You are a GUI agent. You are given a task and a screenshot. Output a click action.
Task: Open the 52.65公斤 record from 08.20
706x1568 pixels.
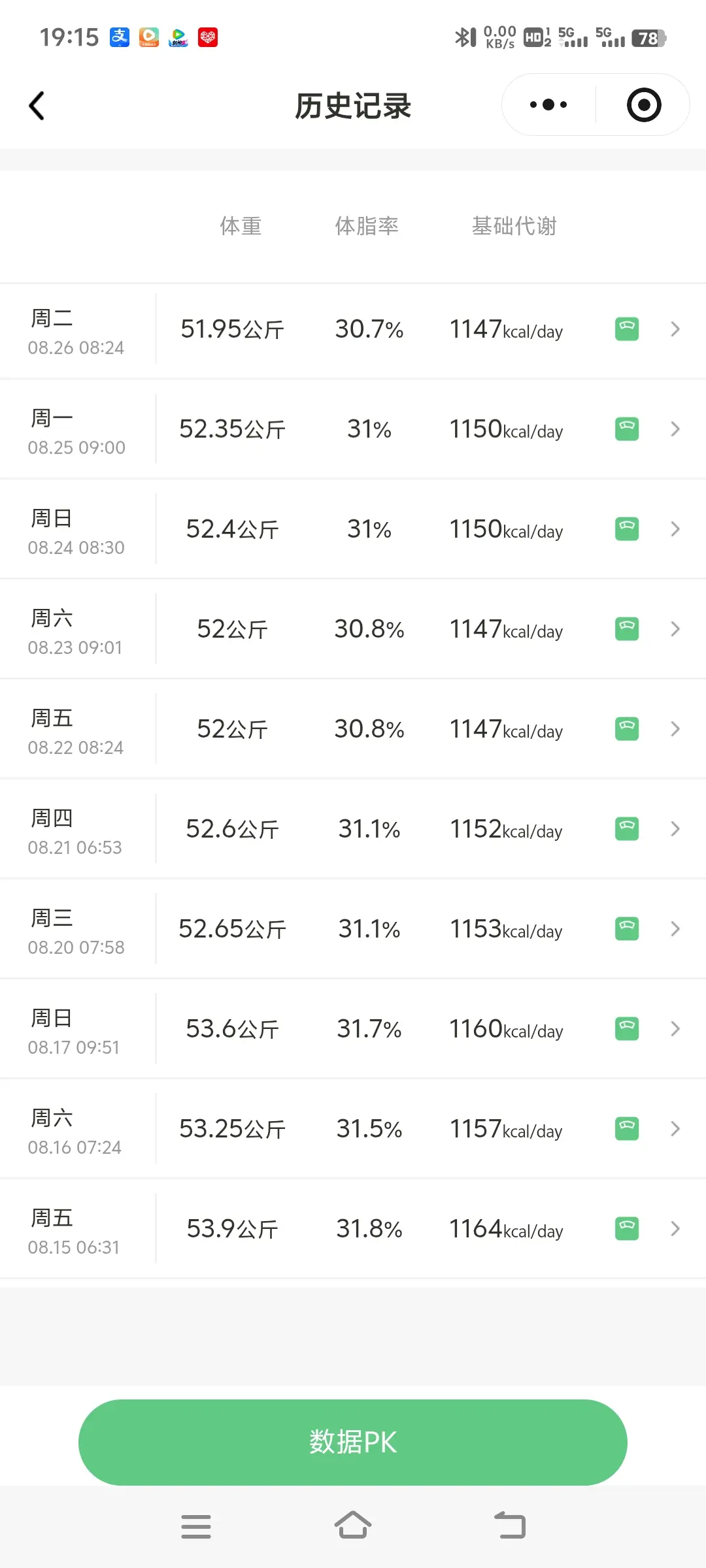(x=353, y=929)
